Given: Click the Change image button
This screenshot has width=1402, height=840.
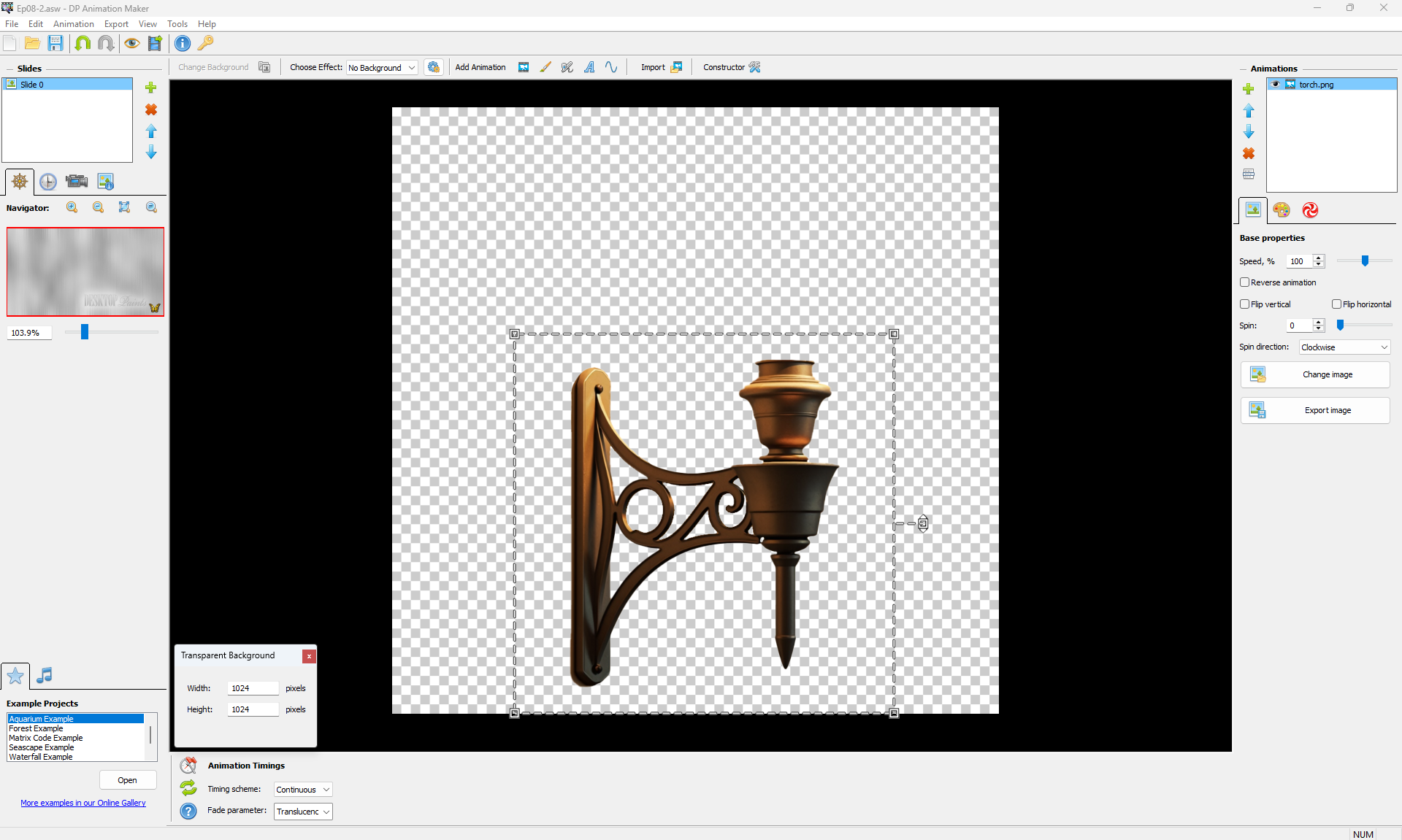Looking at the screenshot, I should coord(1315,374).
